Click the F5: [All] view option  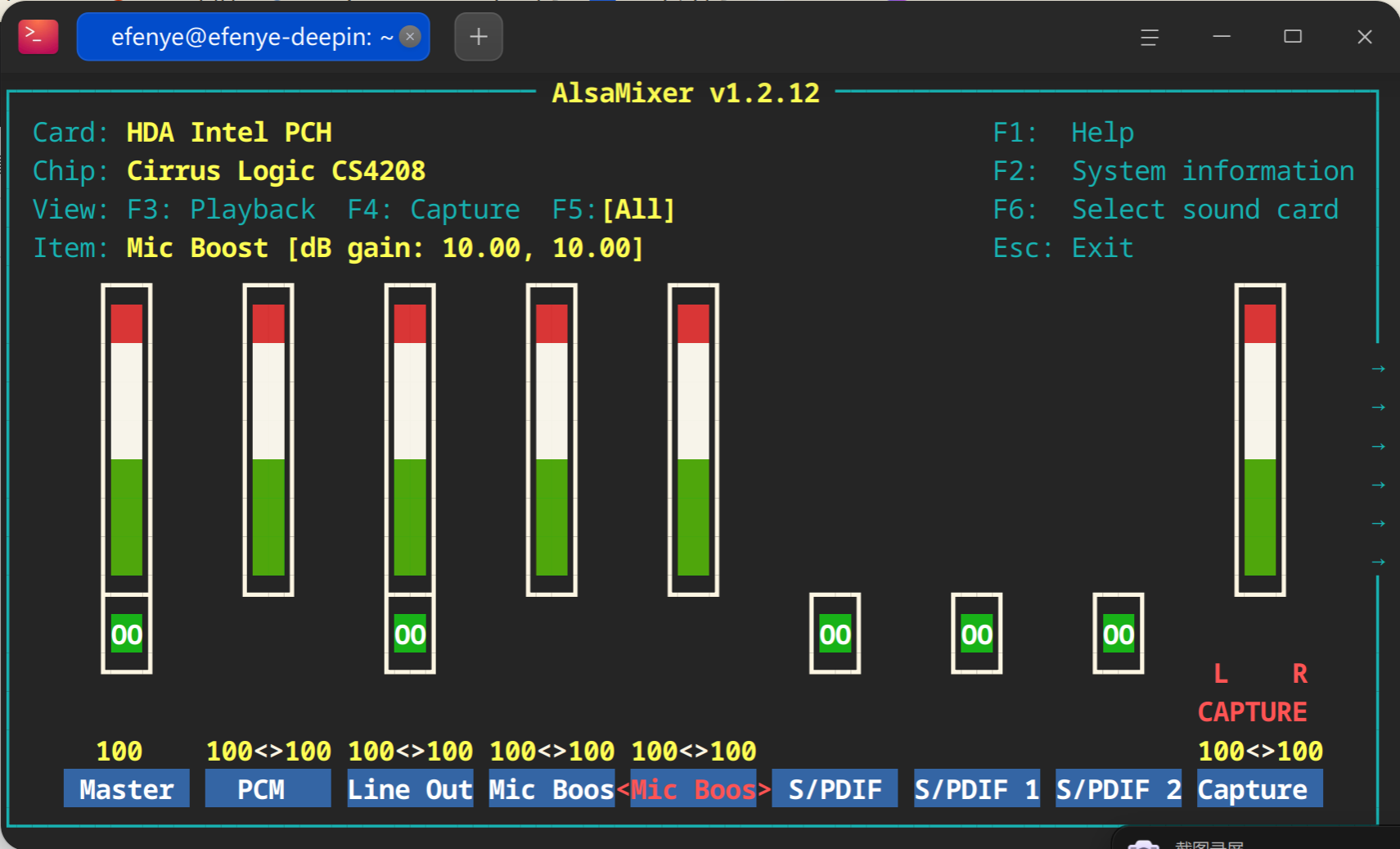pos(614,210)
